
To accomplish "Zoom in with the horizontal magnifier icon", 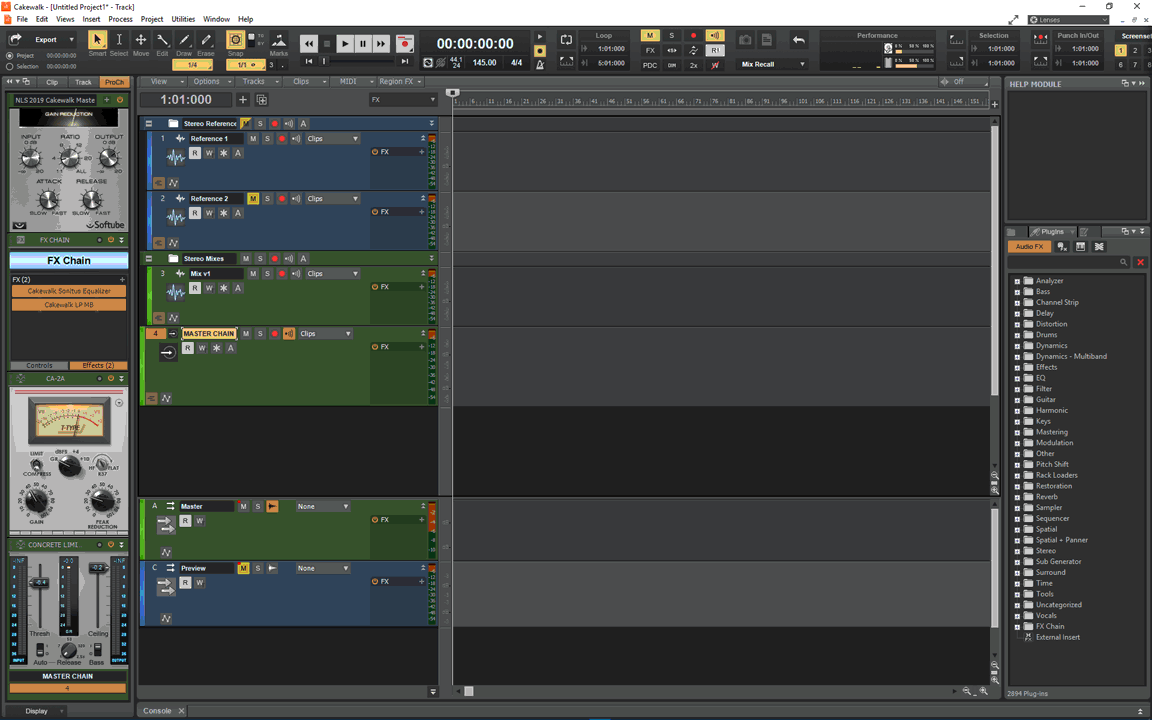I will (983, 691).
